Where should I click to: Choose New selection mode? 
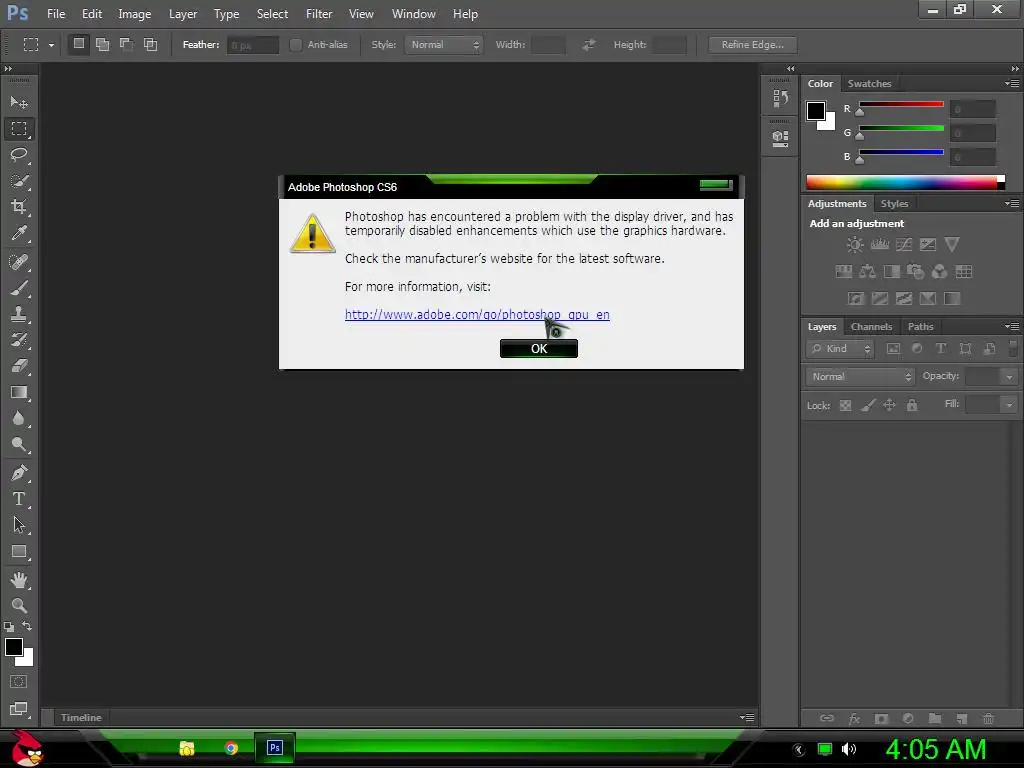pos(78,44)
